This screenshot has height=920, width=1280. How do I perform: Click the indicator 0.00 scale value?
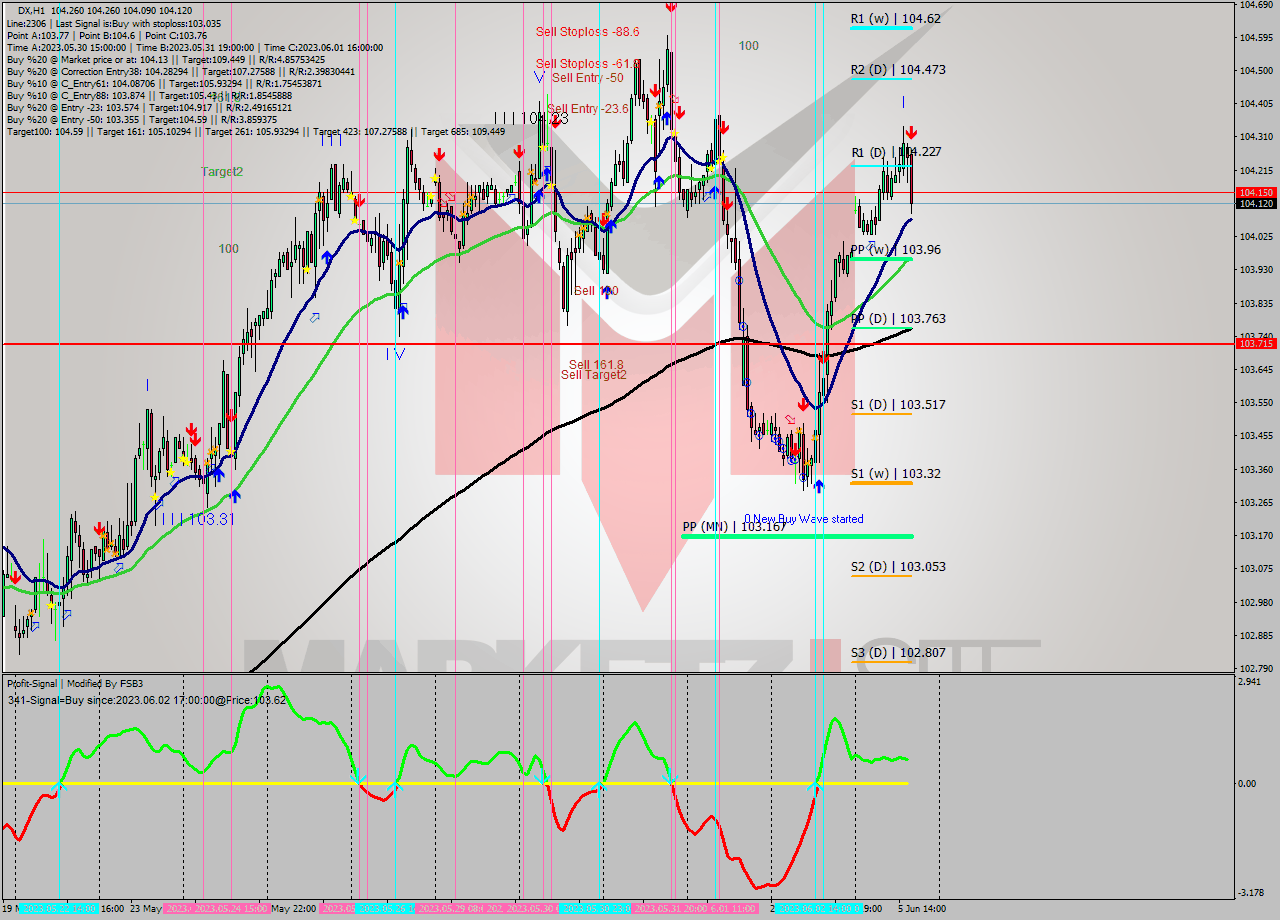tap(1247, 783)
